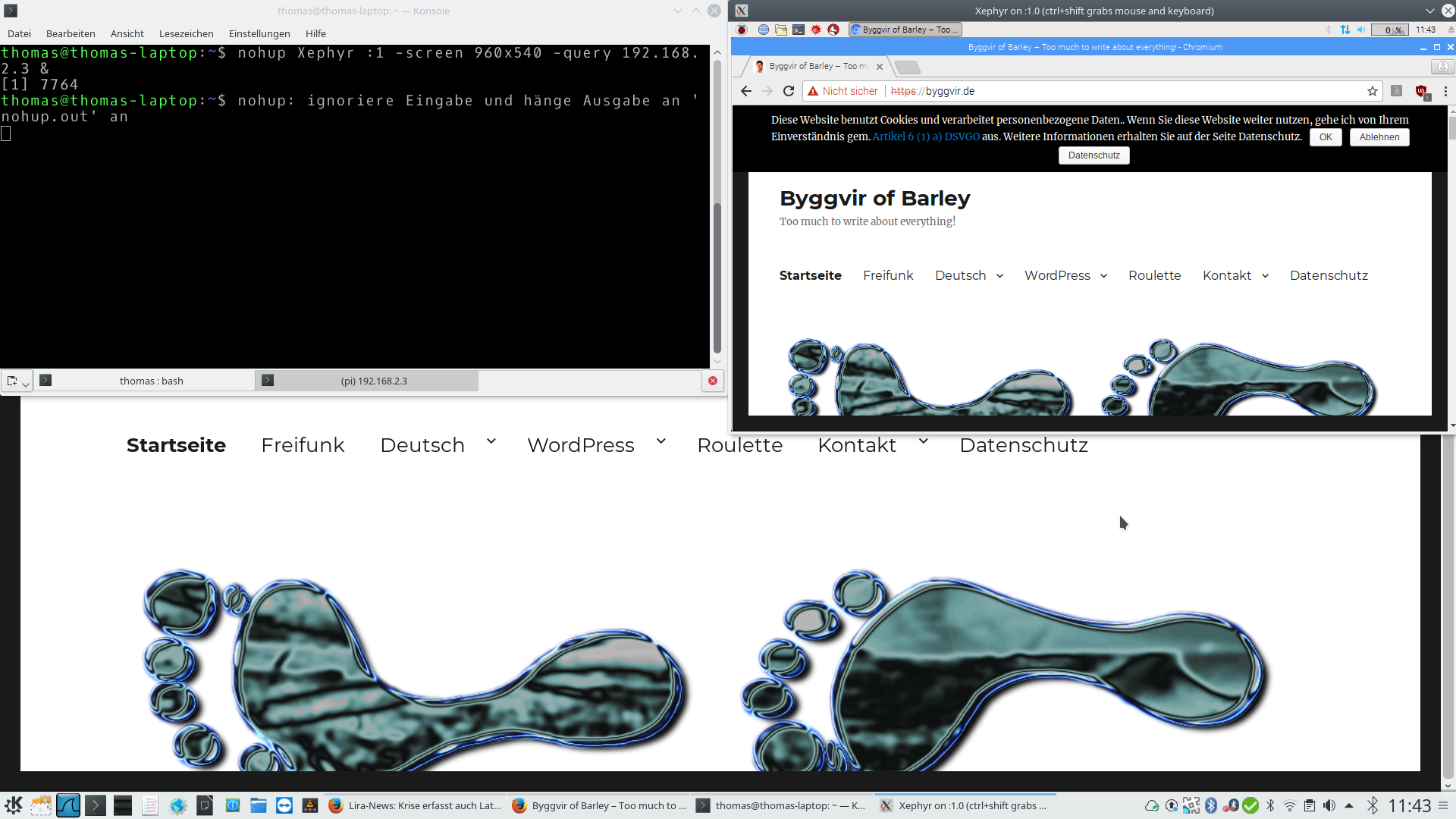
Task: Click the Chromium back arrow
Action: [x=746, y=91]
